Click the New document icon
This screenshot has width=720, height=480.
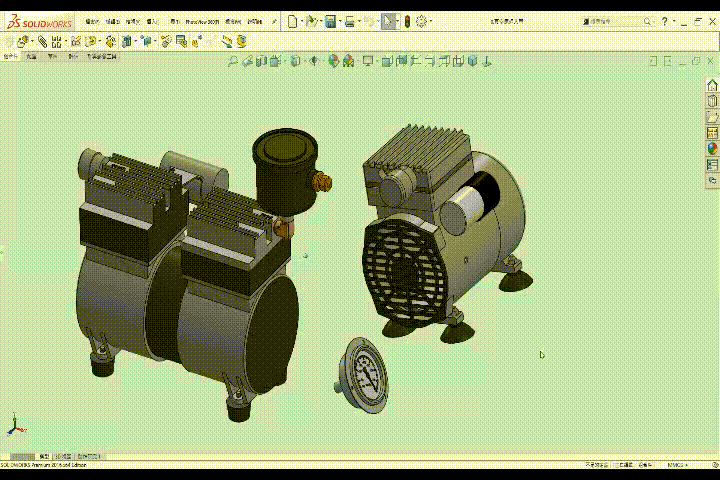(x=292, y=21)
